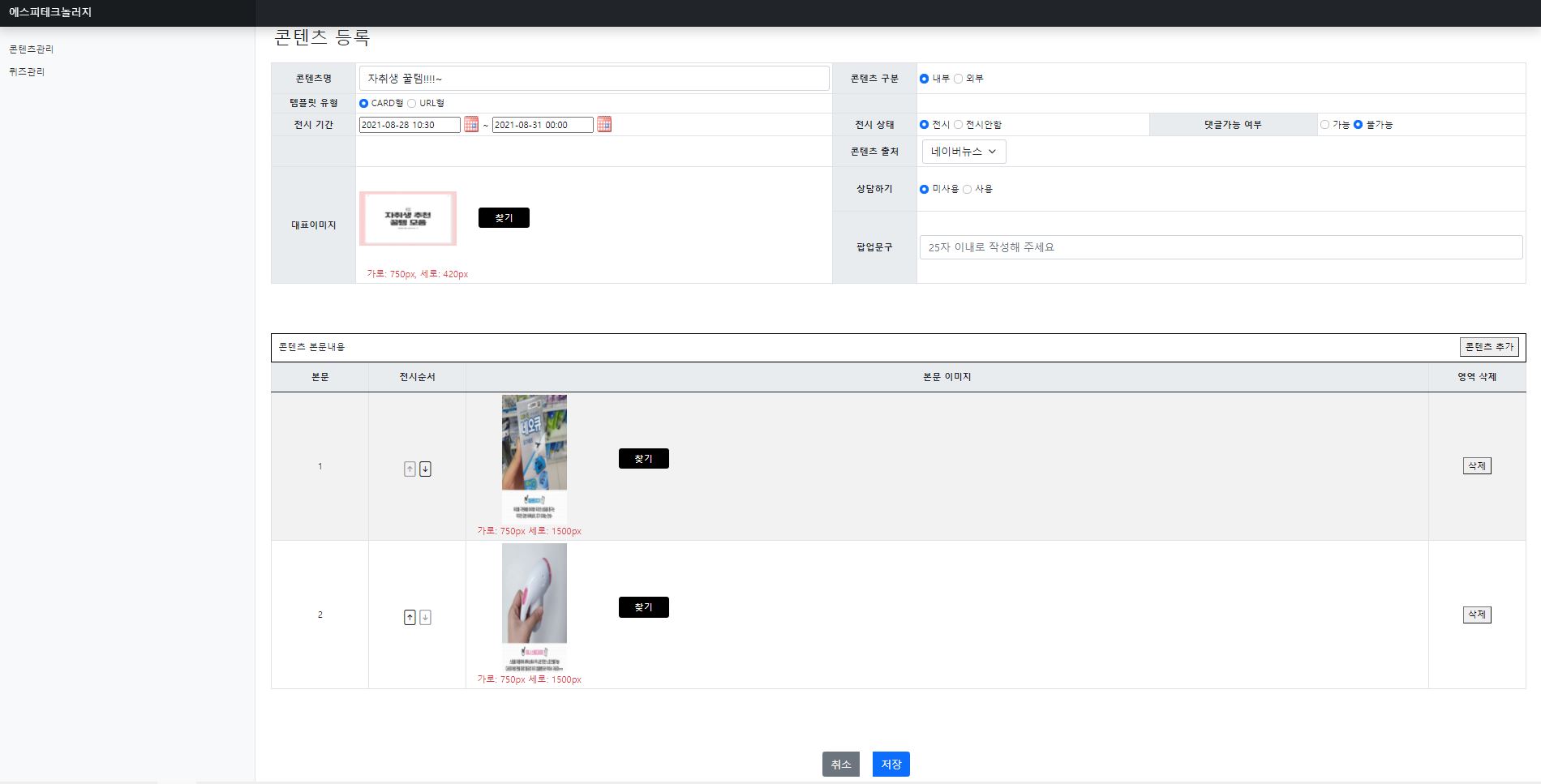
Task: Click the down arrow on content row 2
Action: pos(424,616)
